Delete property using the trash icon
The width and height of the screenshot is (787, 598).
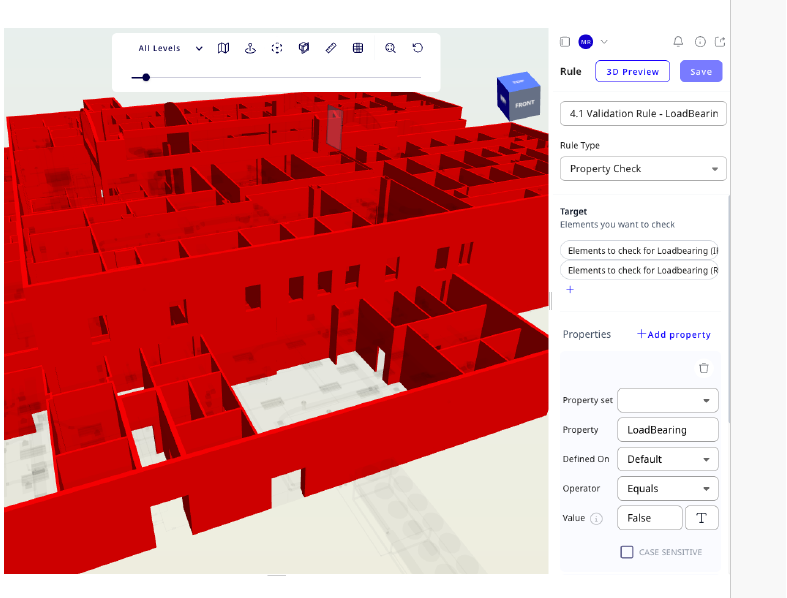[x=704, y=368]
